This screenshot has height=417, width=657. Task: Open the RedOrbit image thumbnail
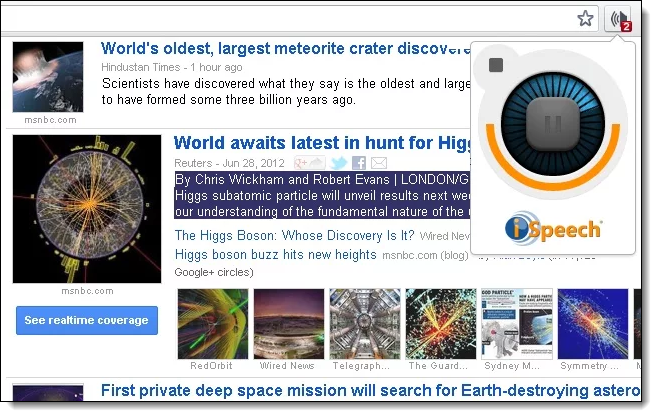click(x=213, y=324)
